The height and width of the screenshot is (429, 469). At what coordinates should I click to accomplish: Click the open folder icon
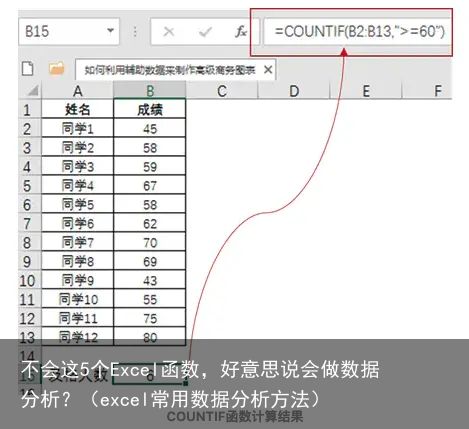coord(56,68)
